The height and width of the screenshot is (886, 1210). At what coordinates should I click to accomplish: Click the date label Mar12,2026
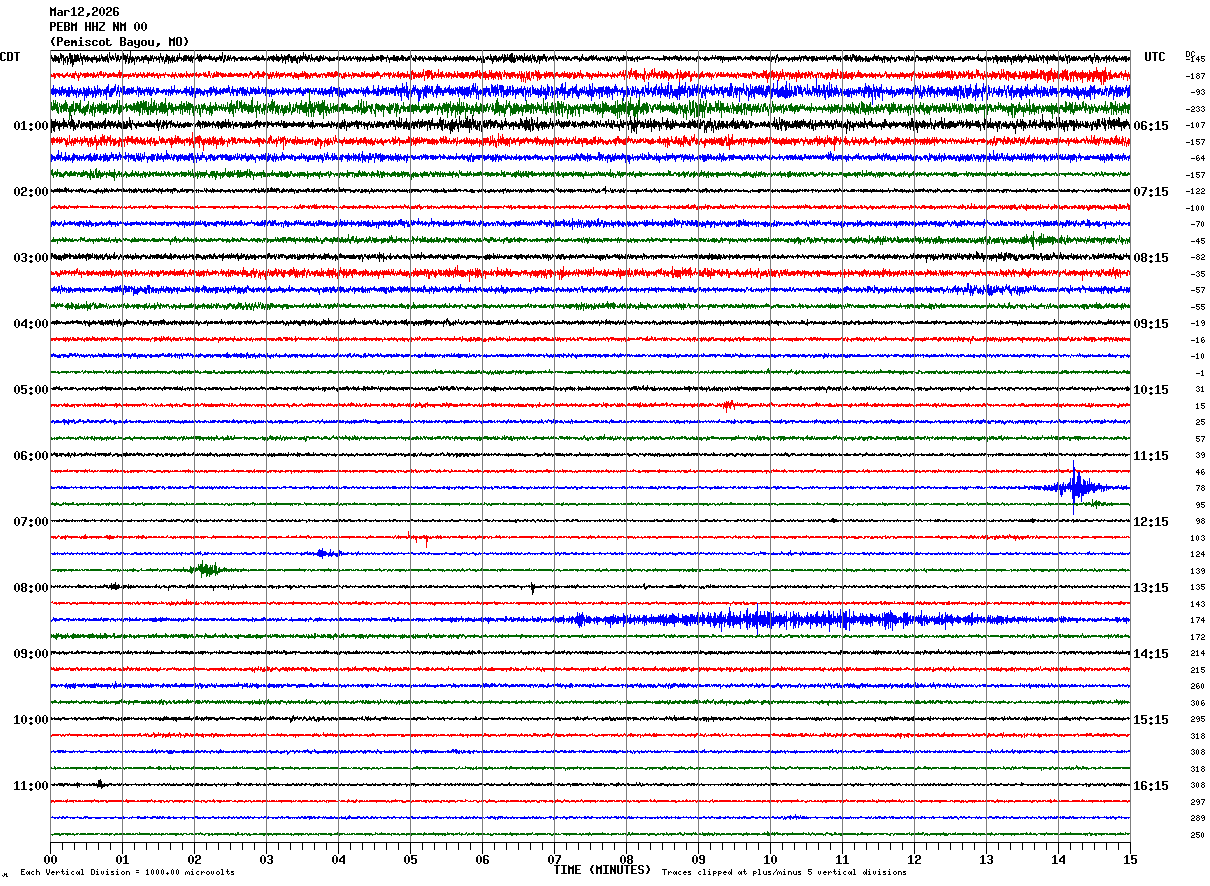pos(84,12)
